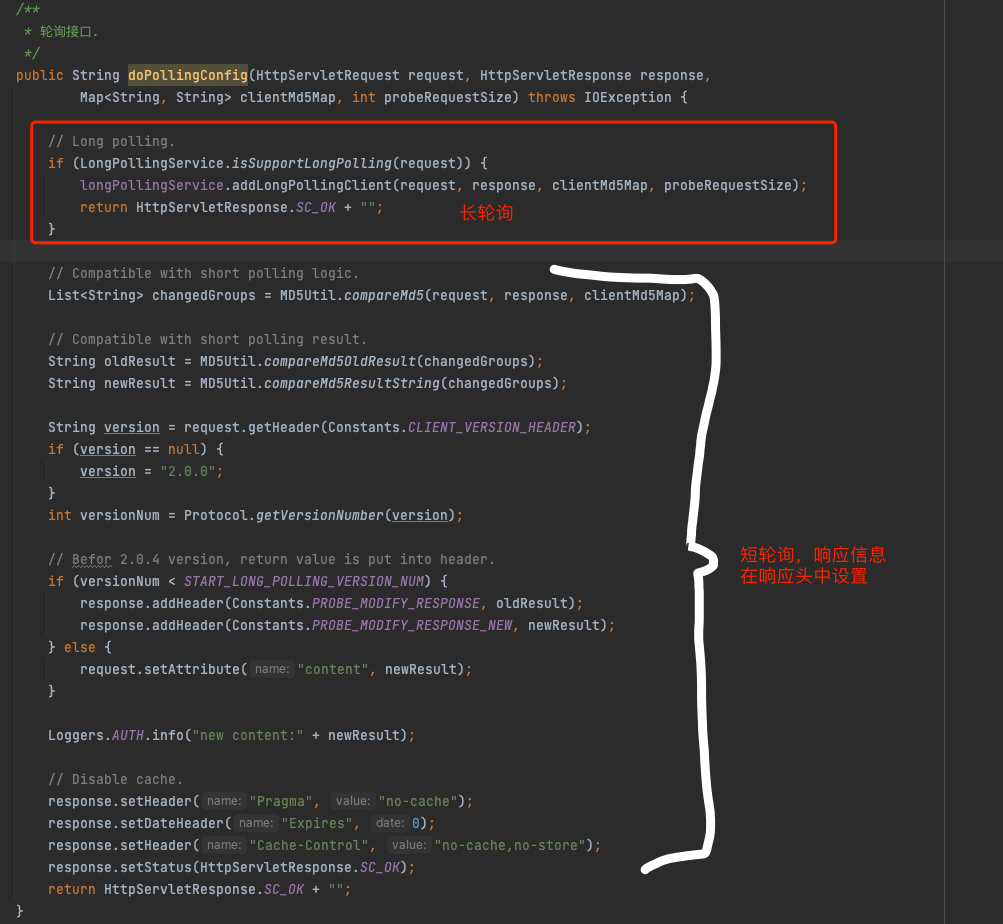Click the PROBE_MODIFY_RESPONSE_NEW constant

(x=412, y=625)
